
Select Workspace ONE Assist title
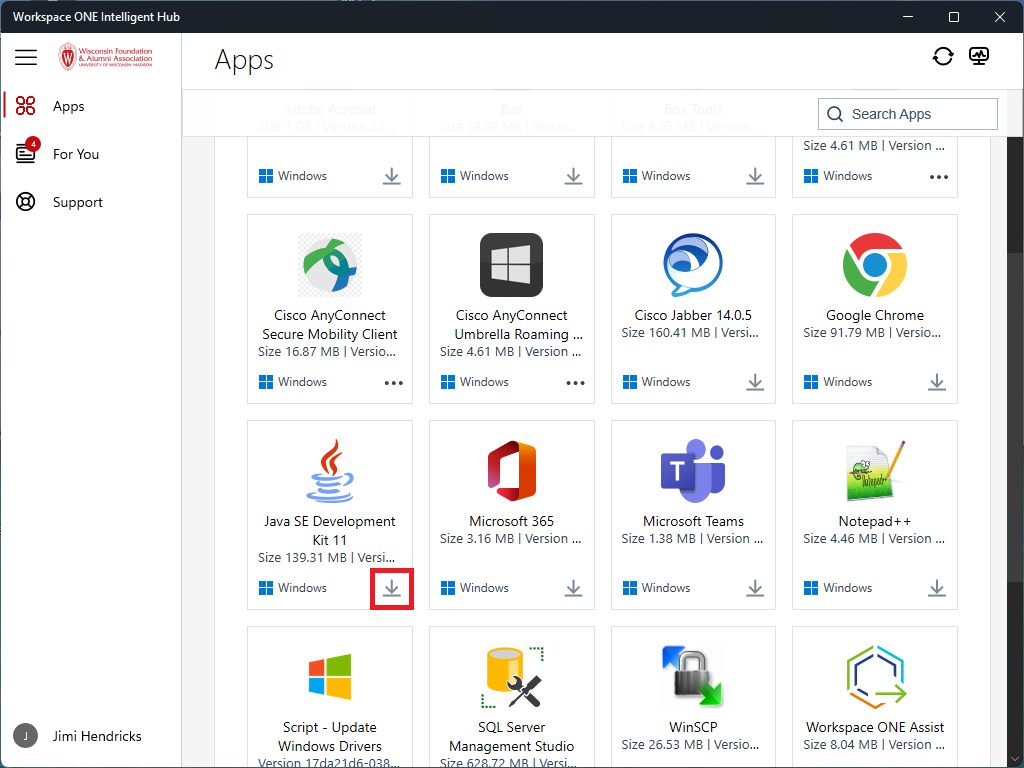click(x=874, y=727)
